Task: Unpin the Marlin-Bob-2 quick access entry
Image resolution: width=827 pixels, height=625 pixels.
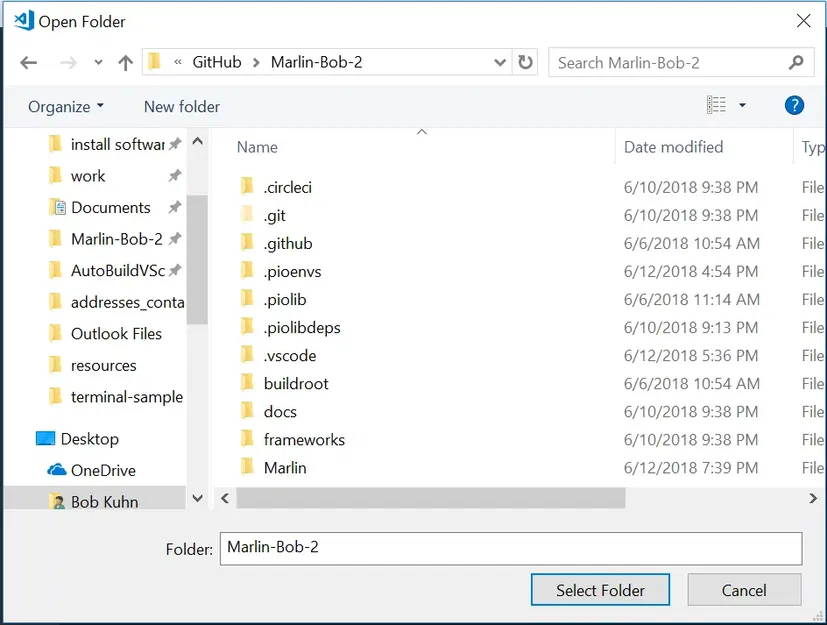Action: click(176, 239)
